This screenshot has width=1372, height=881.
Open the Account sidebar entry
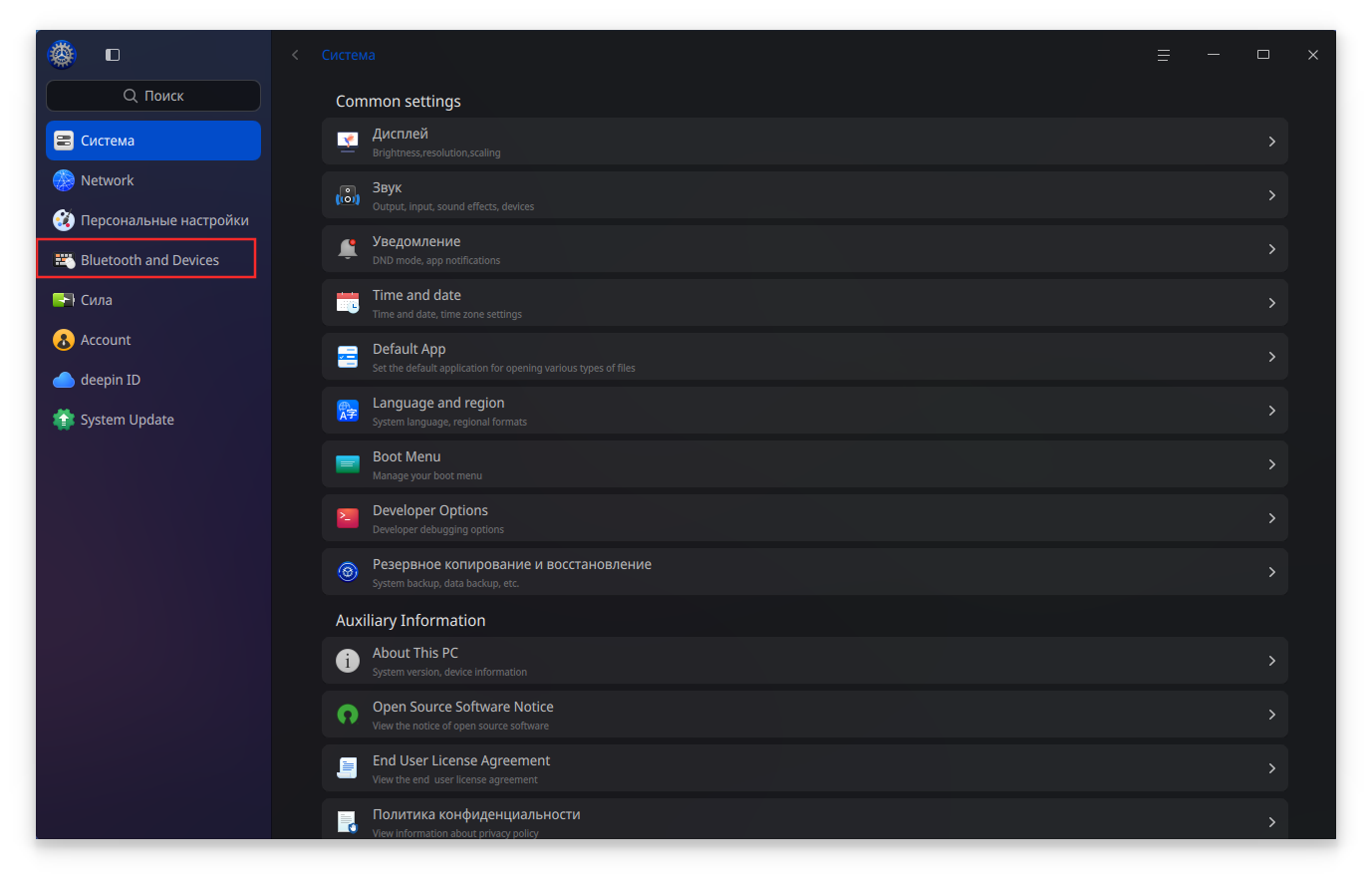(x=153, y=340)
